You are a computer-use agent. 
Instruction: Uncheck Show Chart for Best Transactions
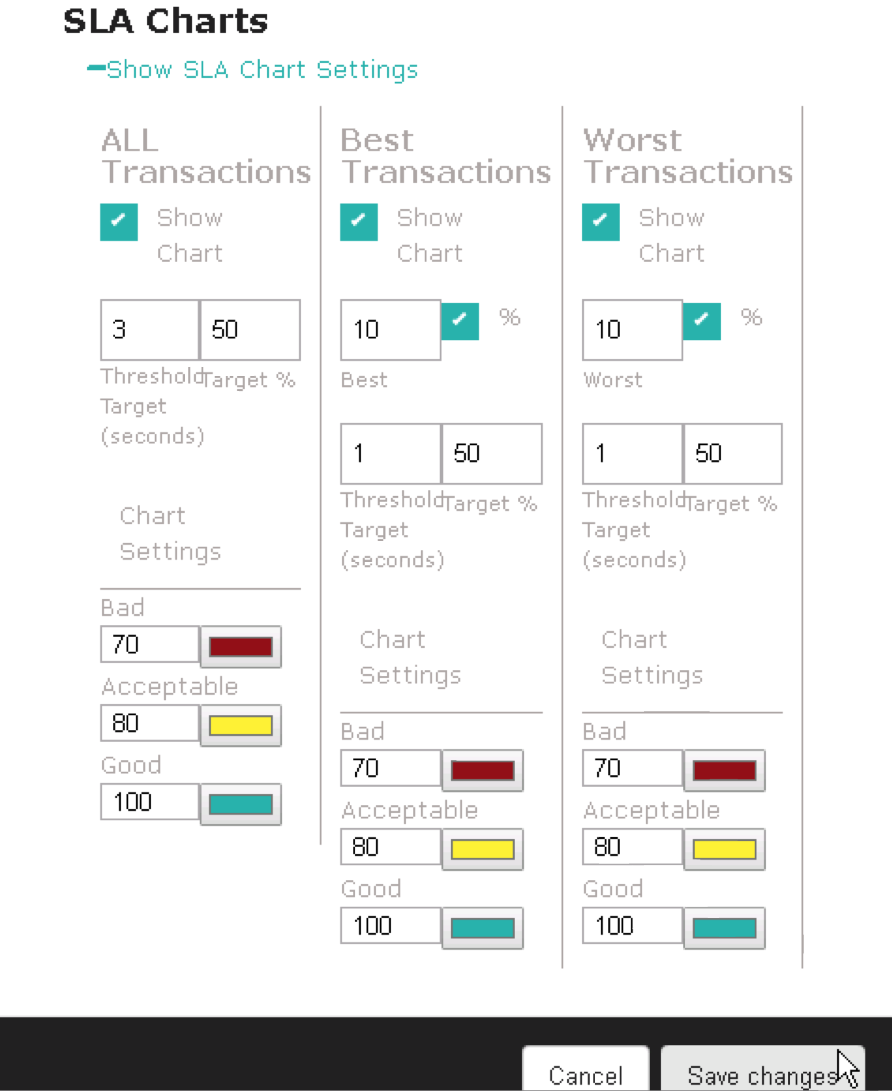coord(359,222)
